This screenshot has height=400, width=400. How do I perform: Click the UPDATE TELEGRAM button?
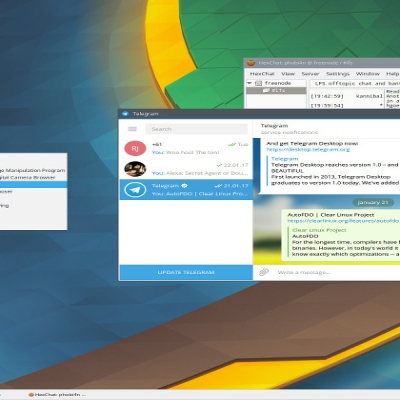tap(186, 272)
